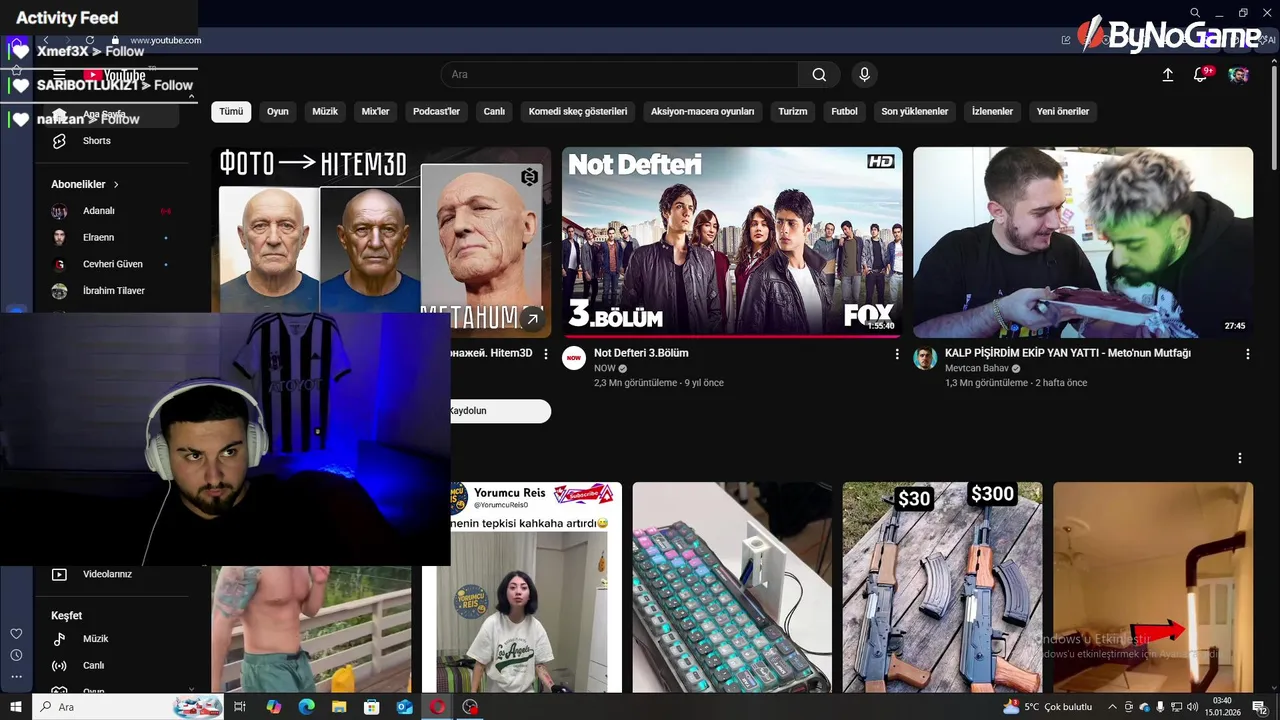
Task: Select the Son yüklenenler chip
Action: 914,112
